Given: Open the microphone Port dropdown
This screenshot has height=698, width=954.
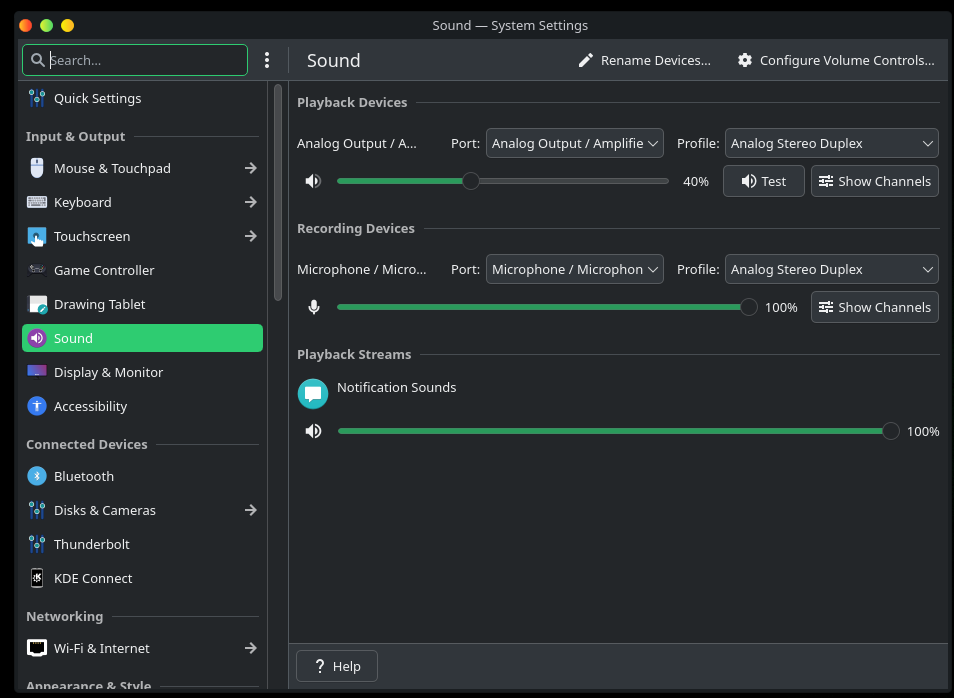Looking at the screenshot, I should coord(575,269).
